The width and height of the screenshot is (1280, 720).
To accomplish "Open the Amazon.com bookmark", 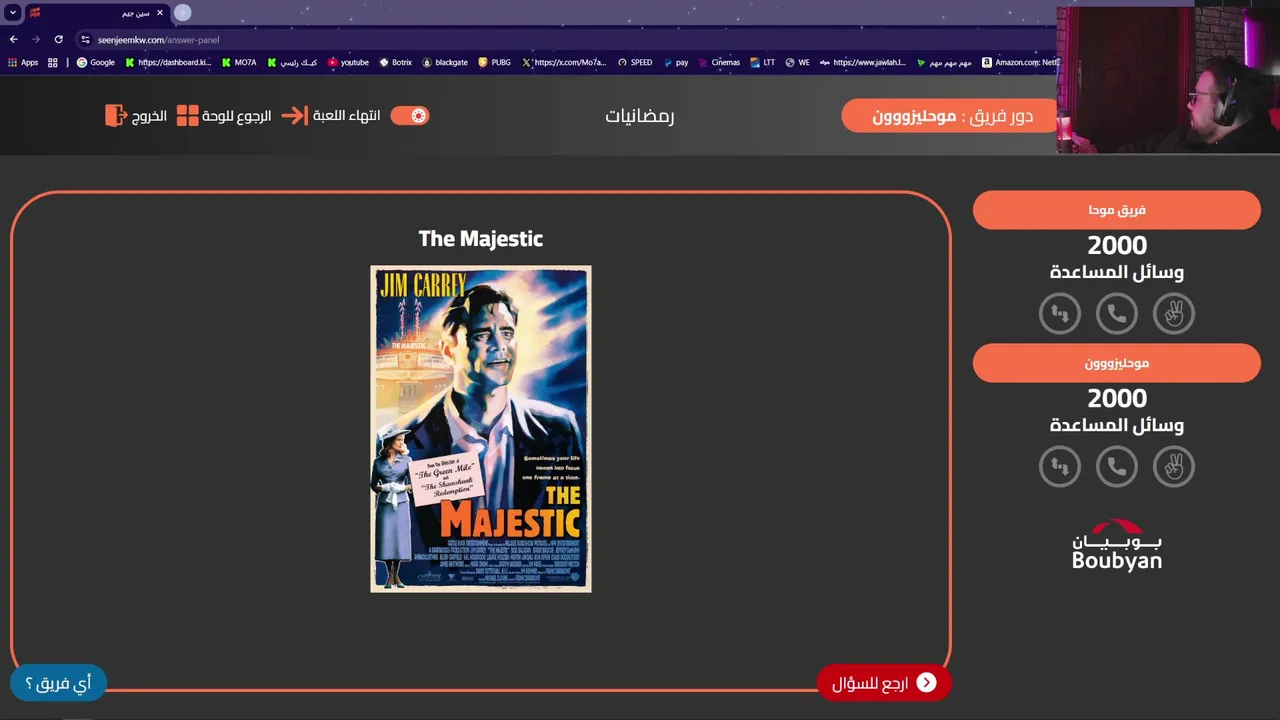I will 1020,62.
